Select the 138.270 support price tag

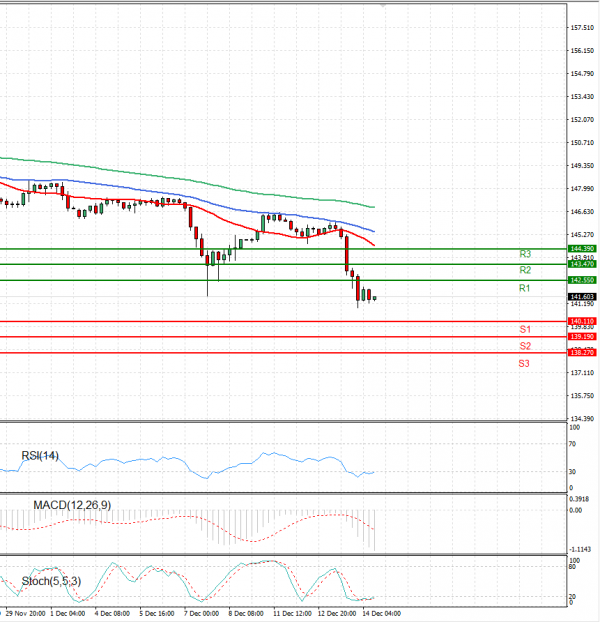[x=582, y=352]
